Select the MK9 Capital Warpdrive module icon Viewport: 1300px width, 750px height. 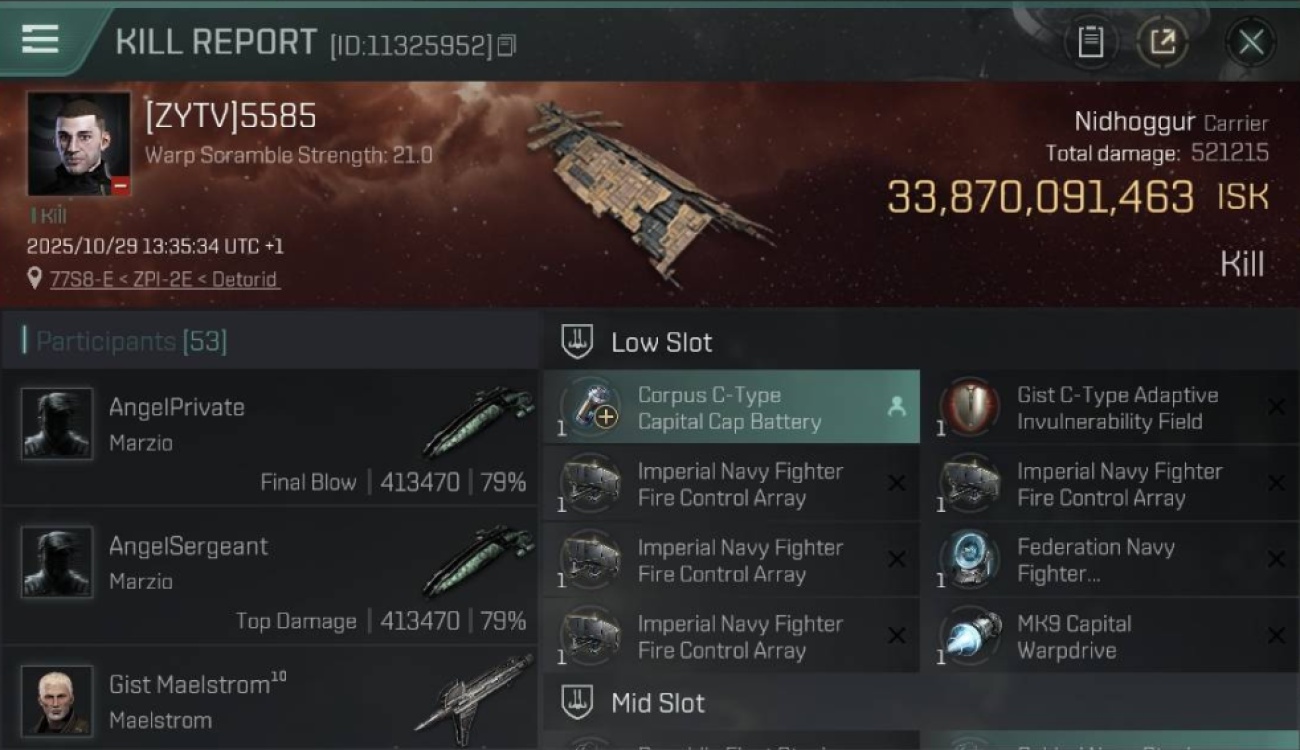[x=969, y=636]
